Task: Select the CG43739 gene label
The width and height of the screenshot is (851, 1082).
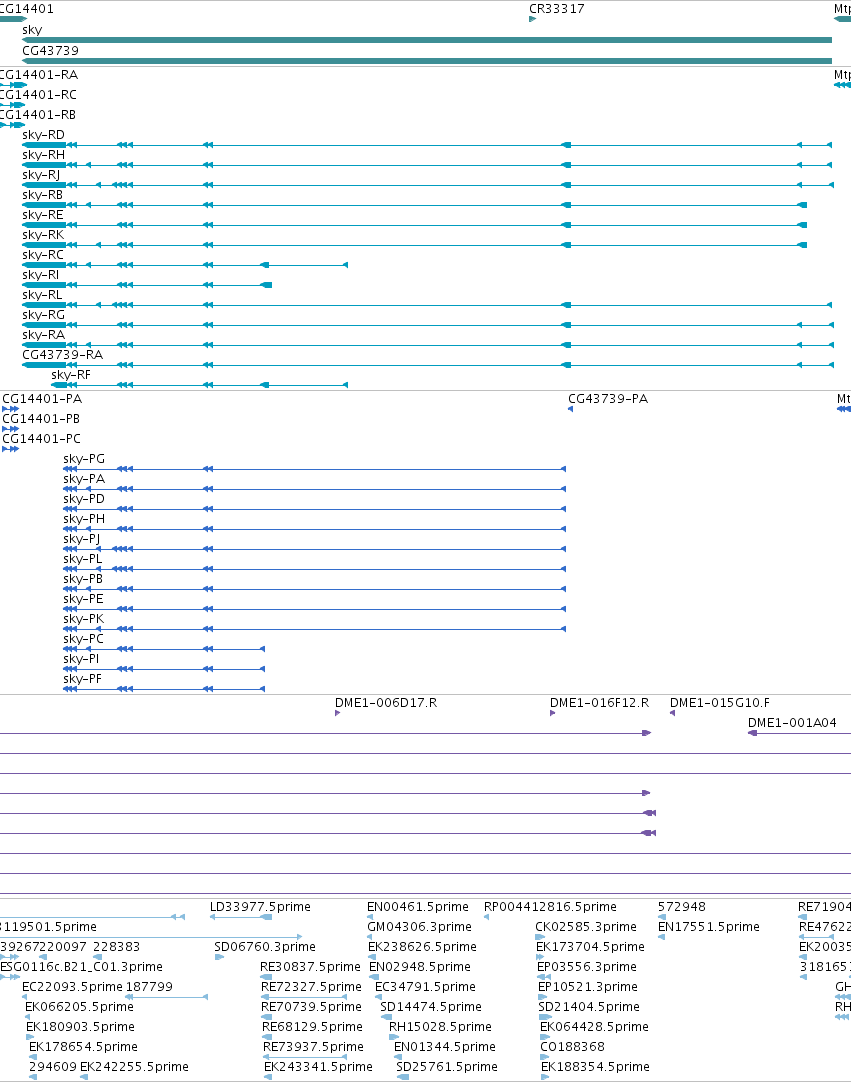Action: (50, 50)
